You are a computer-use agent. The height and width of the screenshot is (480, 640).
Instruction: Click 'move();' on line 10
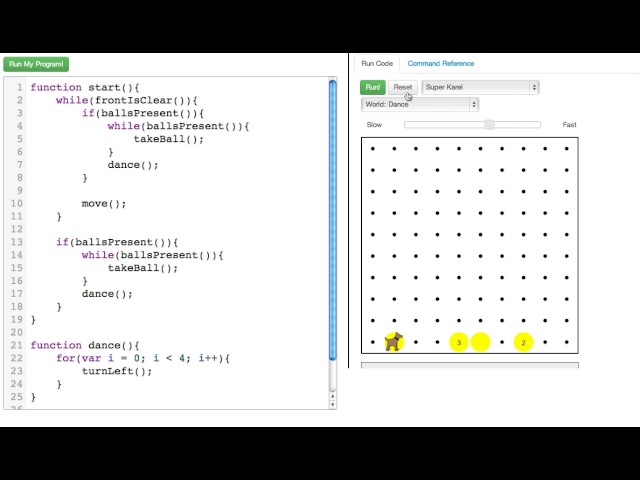(x=104, y=204)
